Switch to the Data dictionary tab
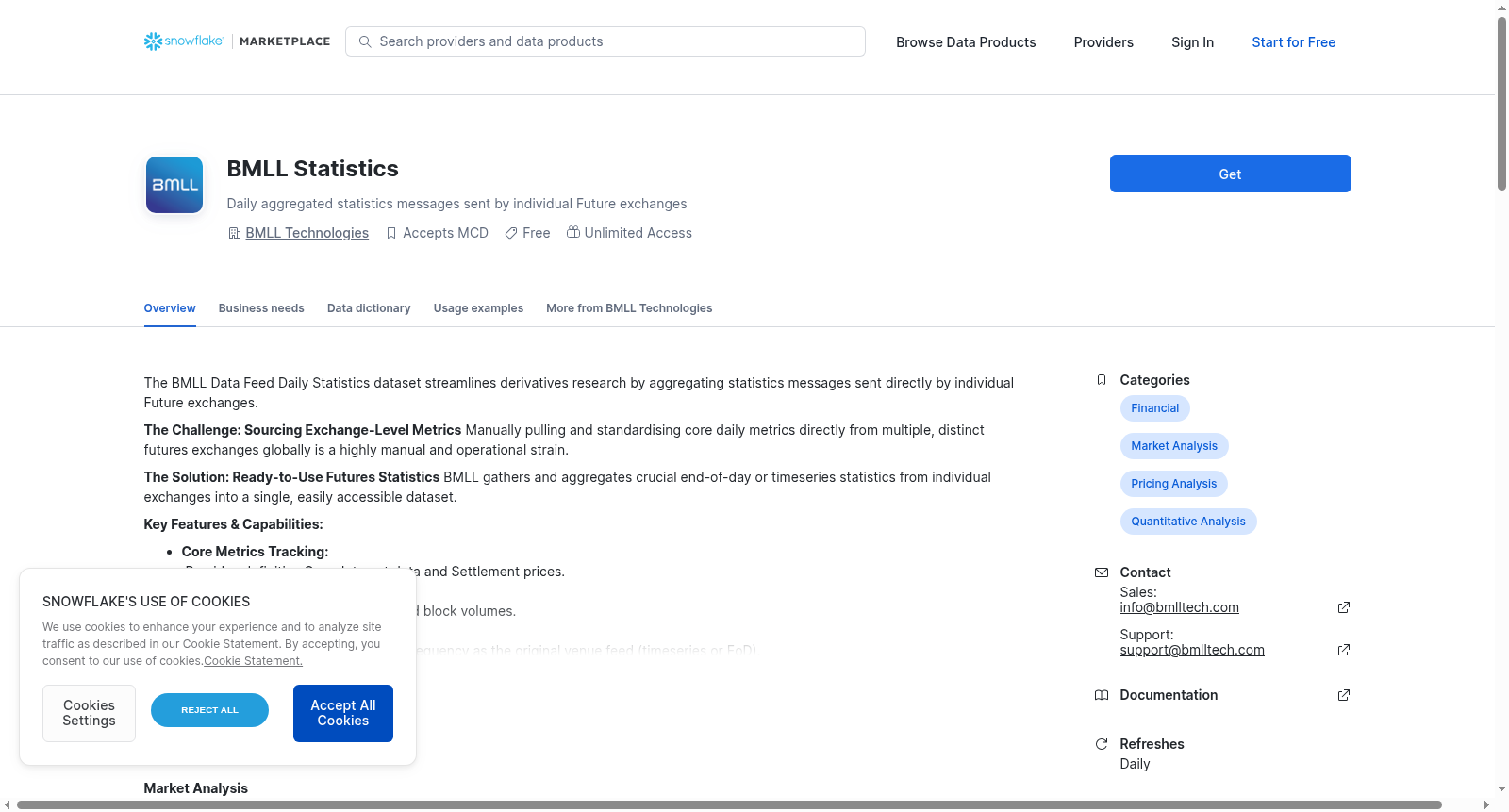The height and width of the screenshot is (812, 1509). pos(369,308)
